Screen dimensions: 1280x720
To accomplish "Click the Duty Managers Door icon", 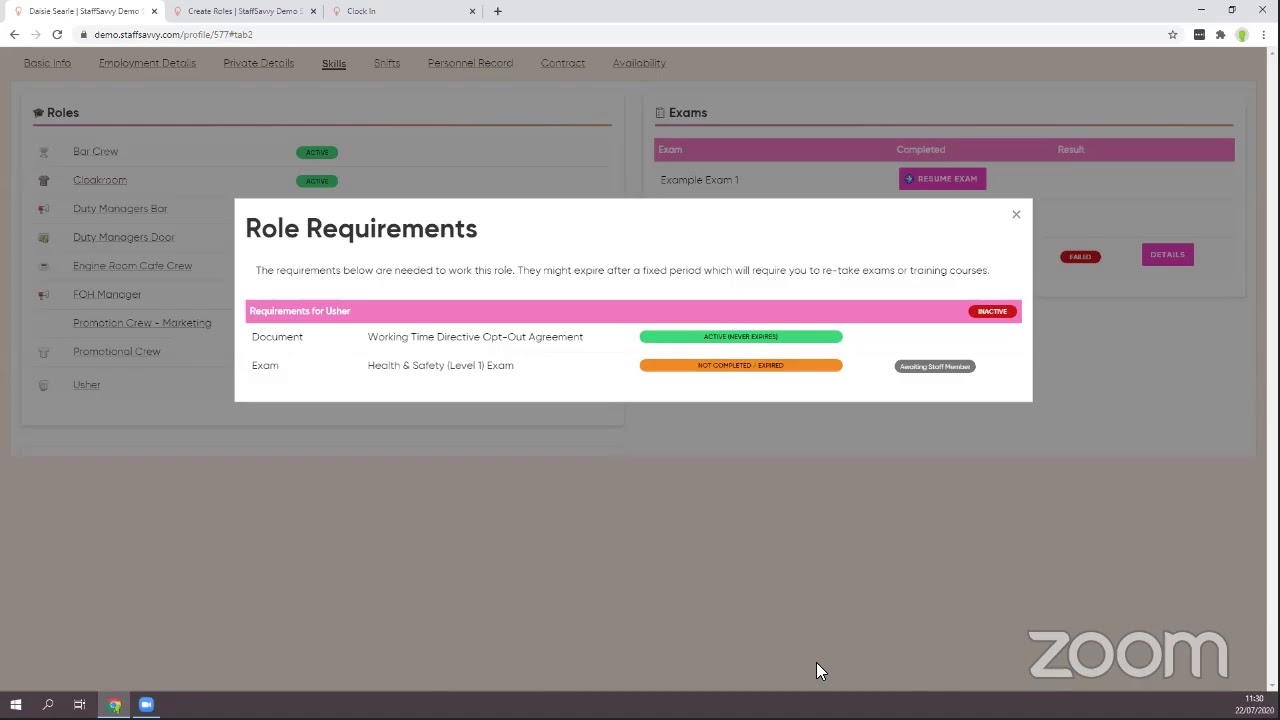I will click(x=43, y=237).
